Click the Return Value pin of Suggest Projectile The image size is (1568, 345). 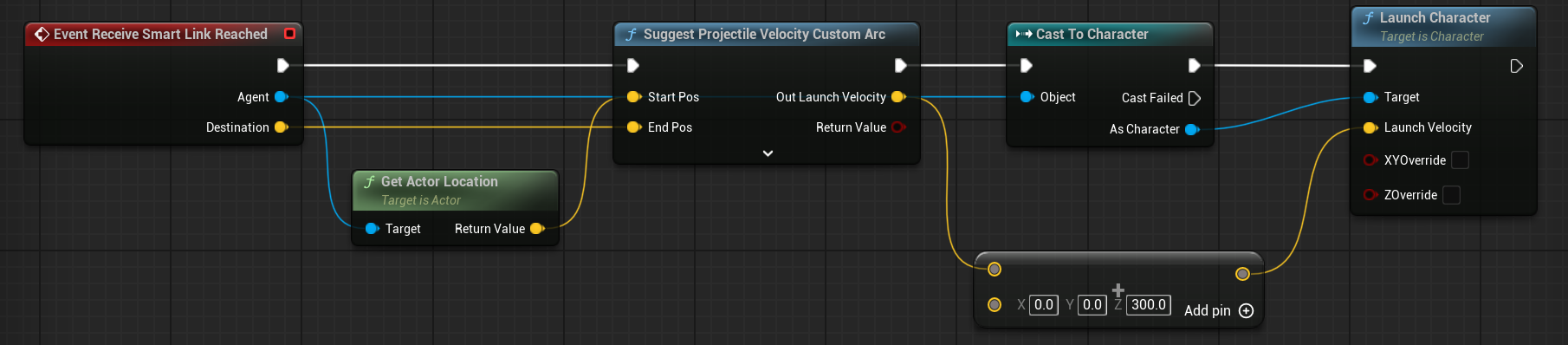tap(898, 127)
